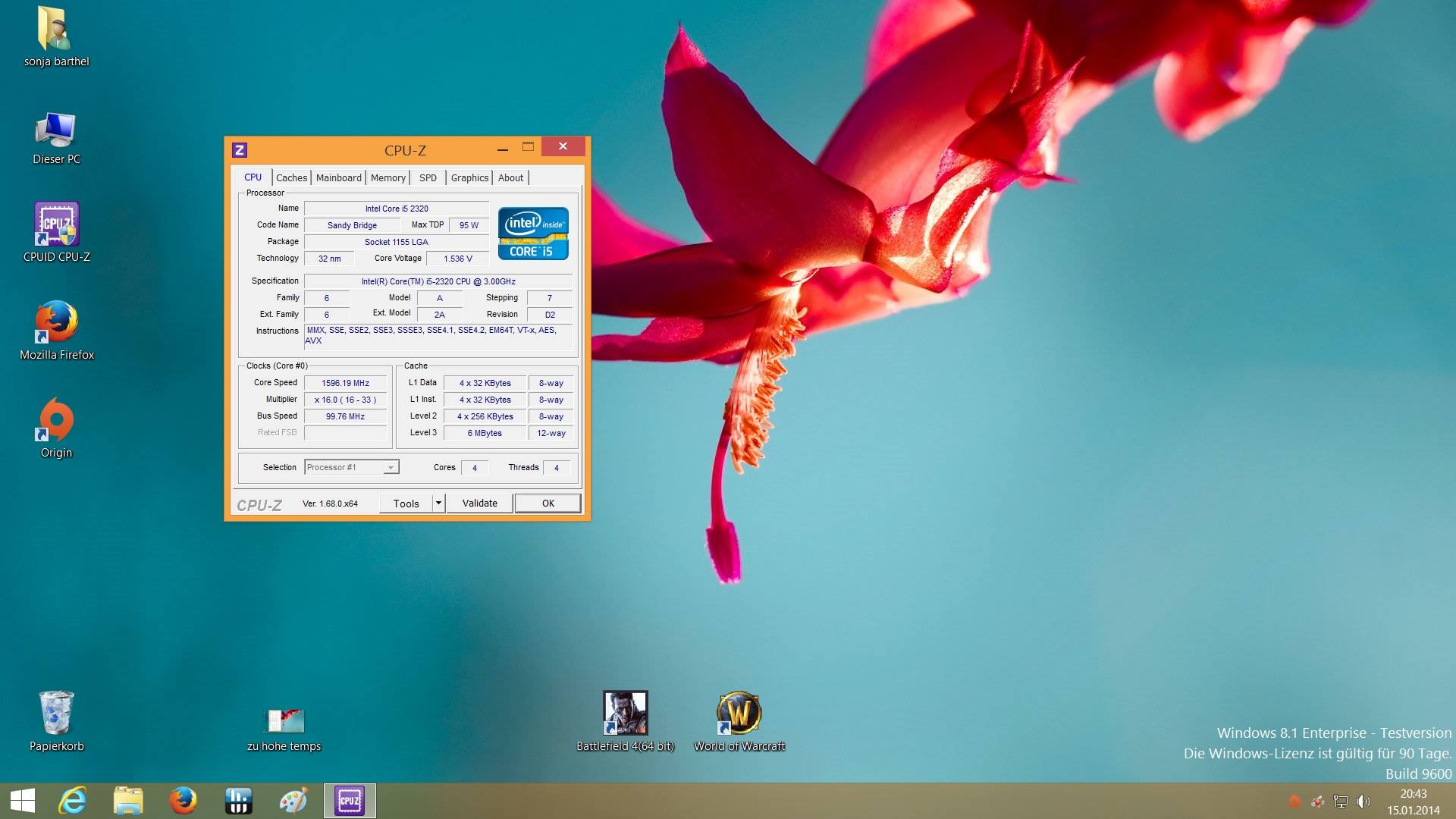Click the Internet Explorer taskbar icon
Image resolution: width=1456 pixels, height=819 pixels.
coord(73,801)
